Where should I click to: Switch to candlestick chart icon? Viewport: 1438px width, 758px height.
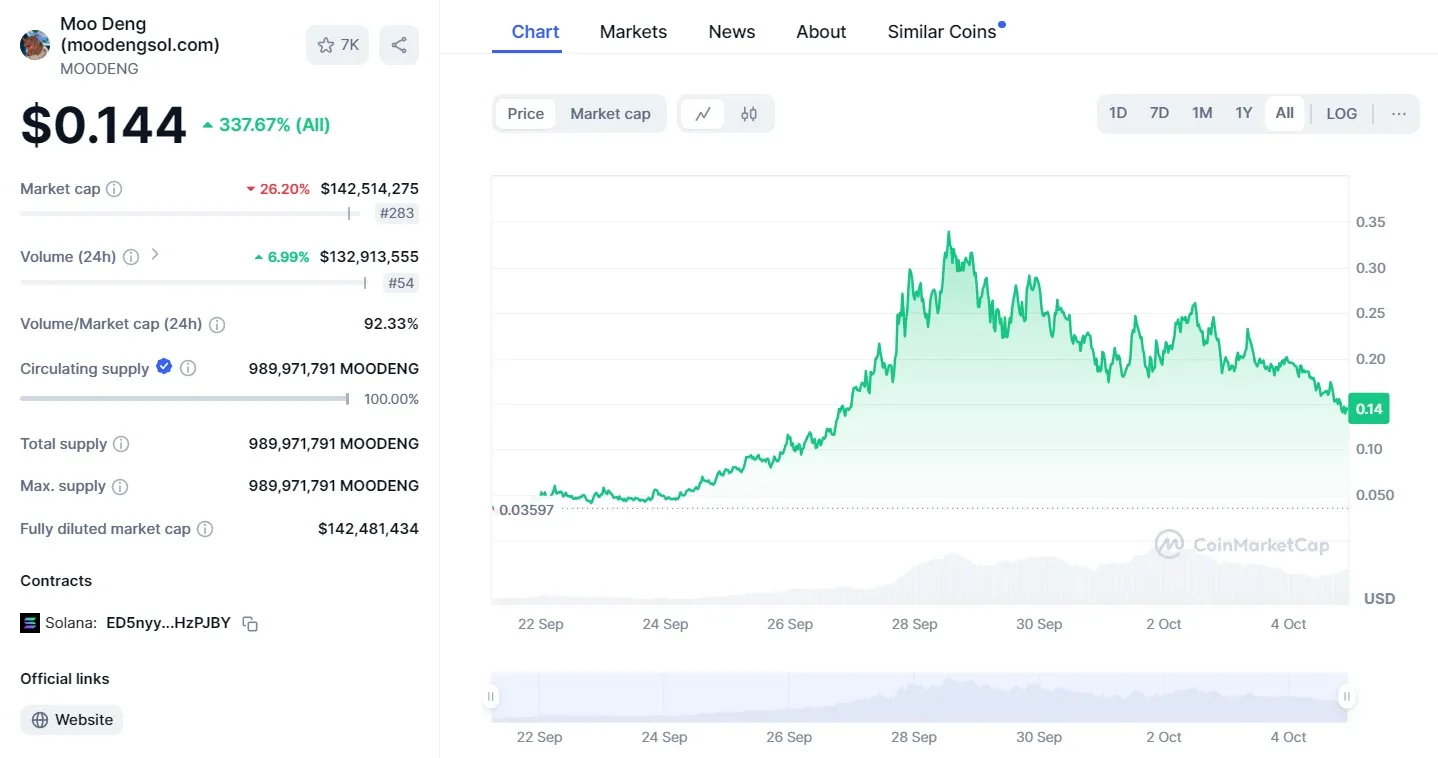point(749,114)
